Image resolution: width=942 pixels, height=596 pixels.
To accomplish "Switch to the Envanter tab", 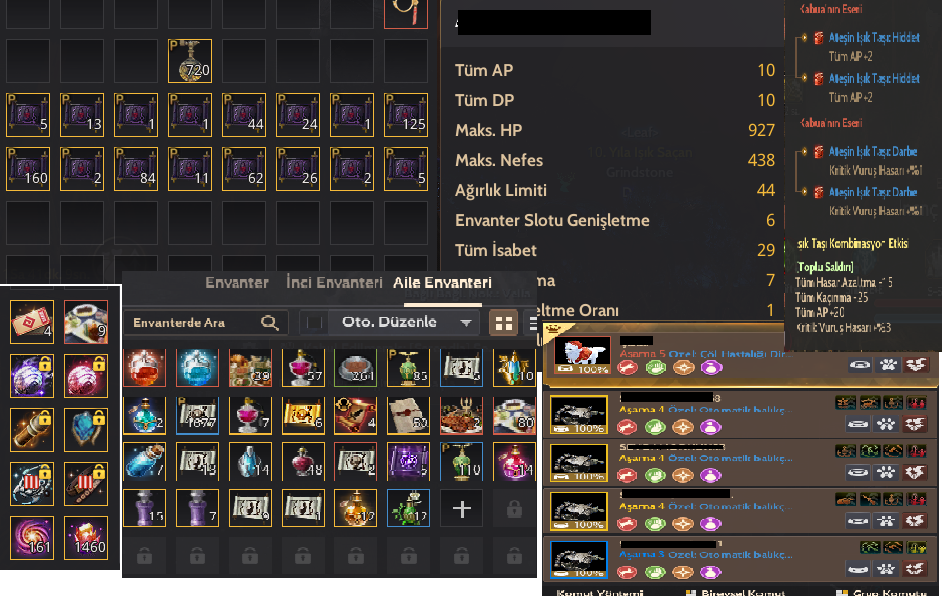I will tap(237, 282).
